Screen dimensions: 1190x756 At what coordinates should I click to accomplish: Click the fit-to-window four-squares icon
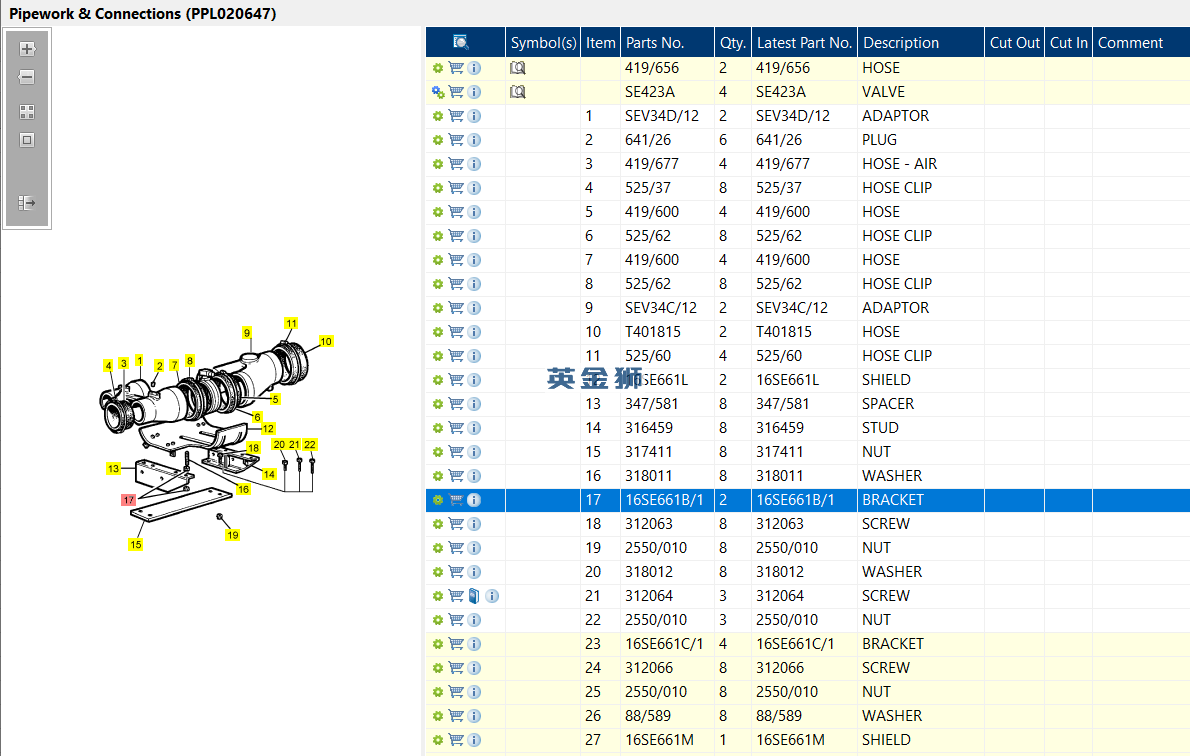pyautogui.click(x=27, y=112)
